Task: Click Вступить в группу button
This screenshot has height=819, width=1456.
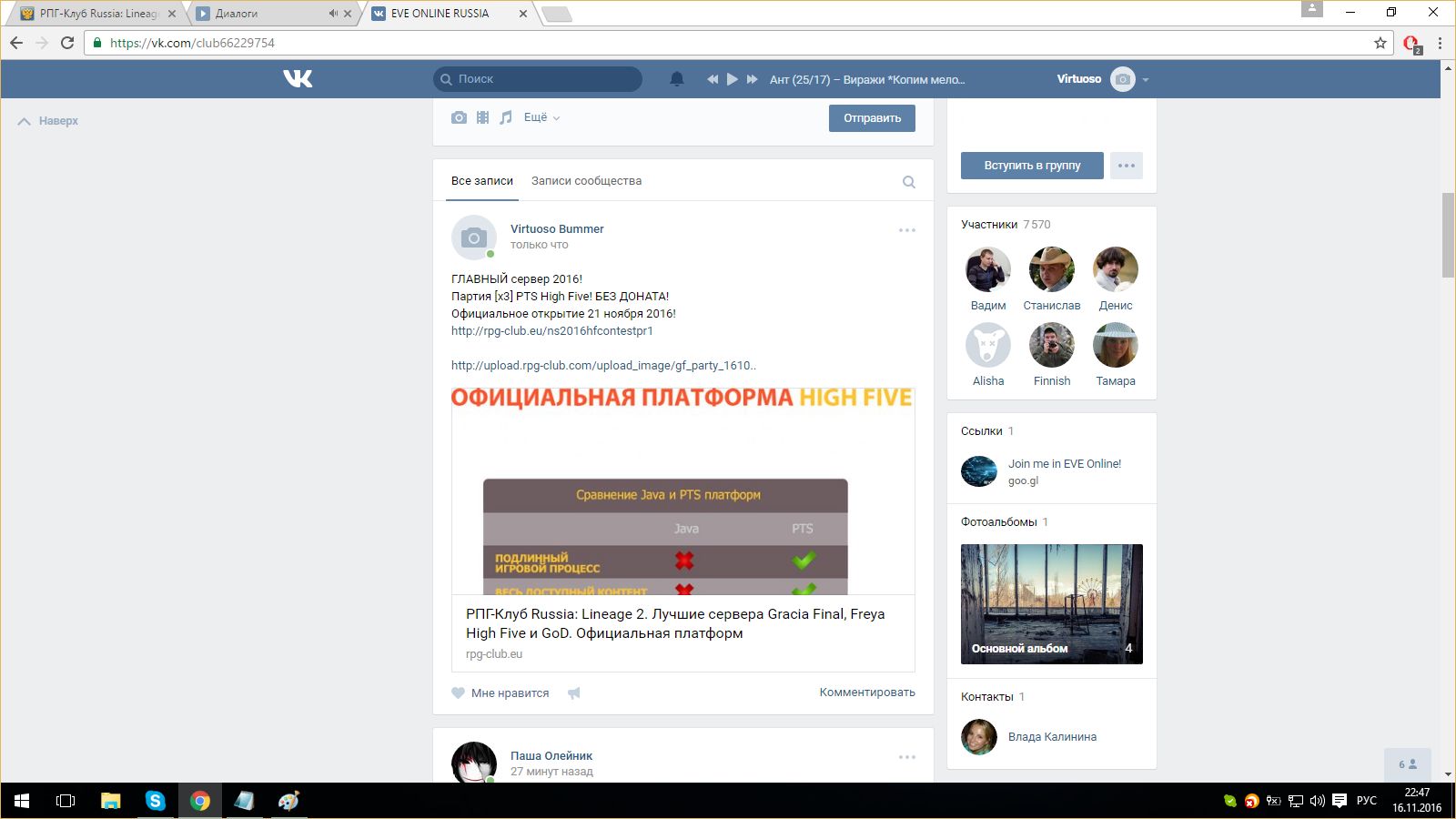Action: point(1032,166)
